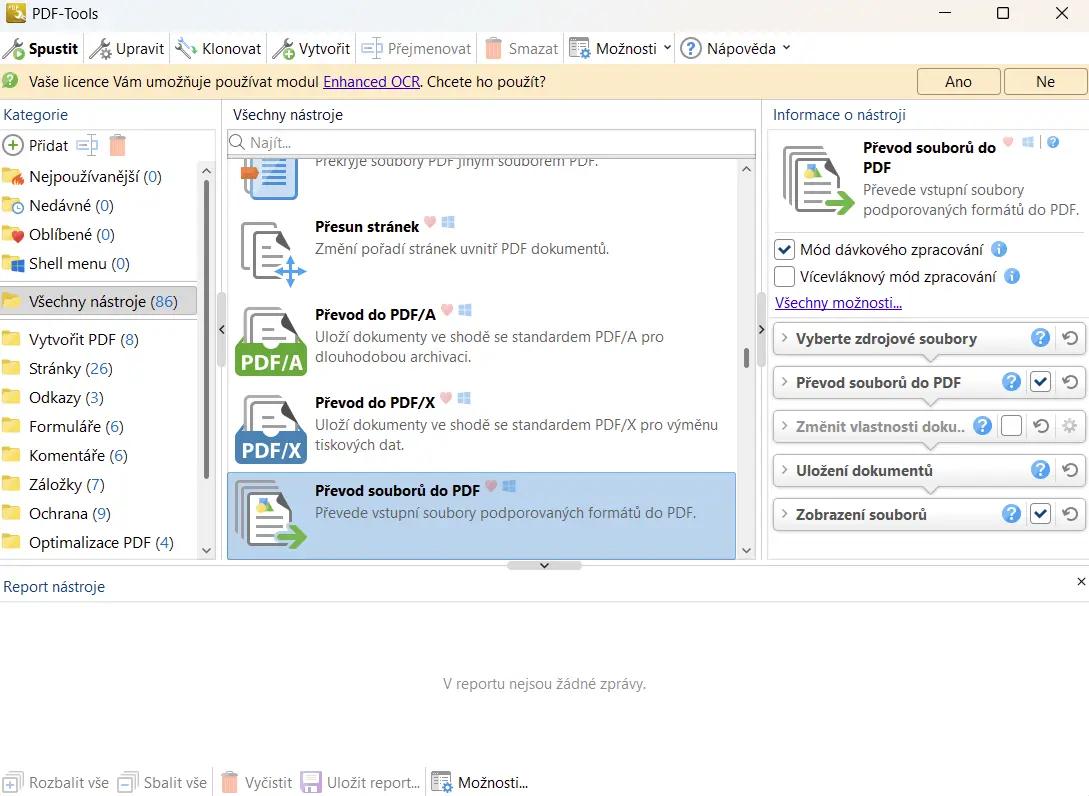Enable the Změnit vlastnosti doku.. step checkbox
The width and height of the screenshot is (1089, 796).
click(1011, 426)
